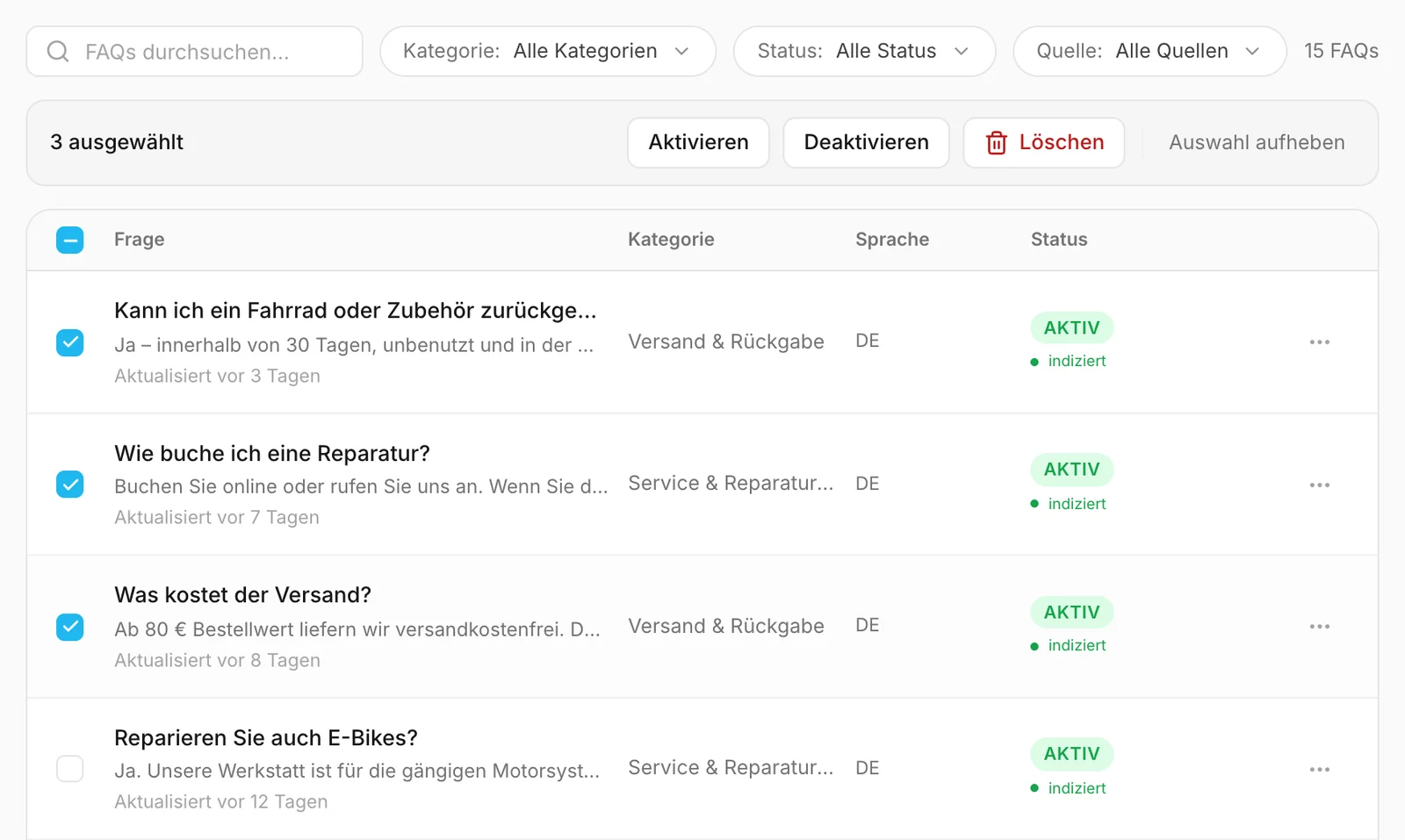Open the Status filter dropdown
The image size is (1405, 840).
click(864, 51)
